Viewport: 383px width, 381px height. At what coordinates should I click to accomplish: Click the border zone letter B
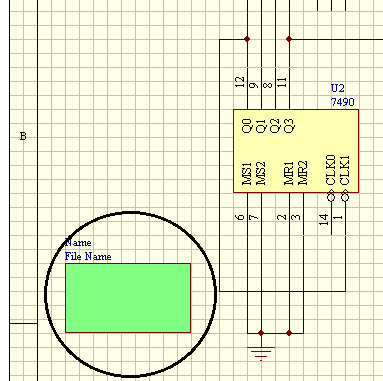pyautogui.click(x=23, y=136)
